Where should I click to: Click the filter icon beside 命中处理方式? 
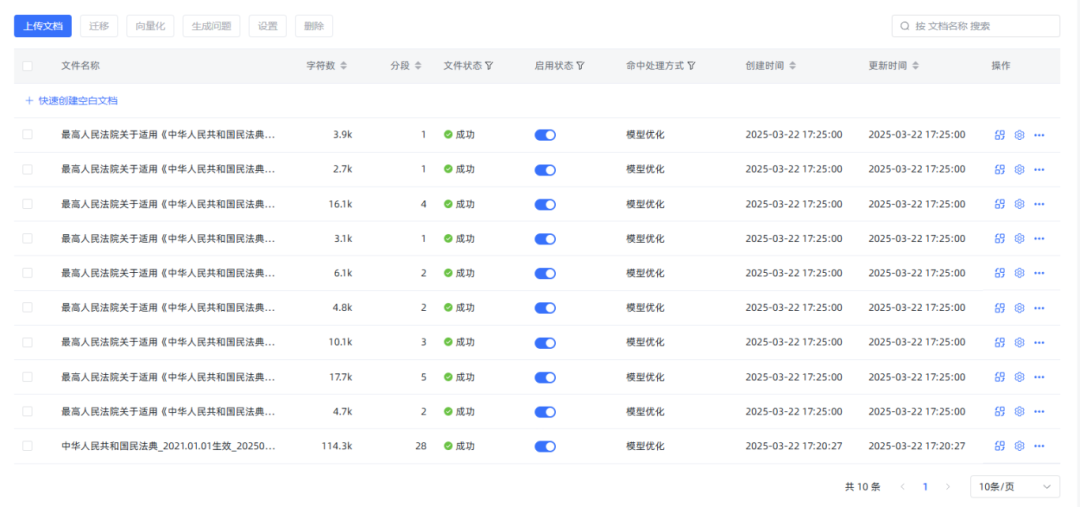pos(691,65)
